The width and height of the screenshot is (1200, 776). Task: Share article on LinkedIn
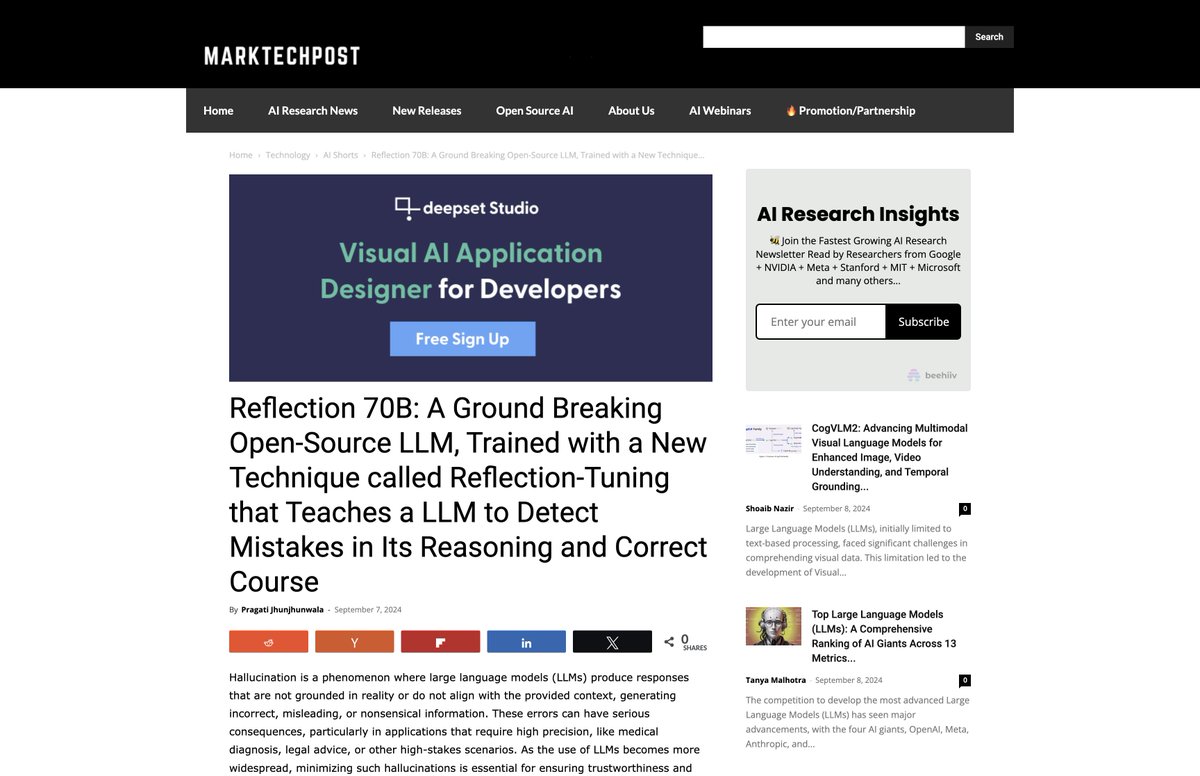[526, 642]
